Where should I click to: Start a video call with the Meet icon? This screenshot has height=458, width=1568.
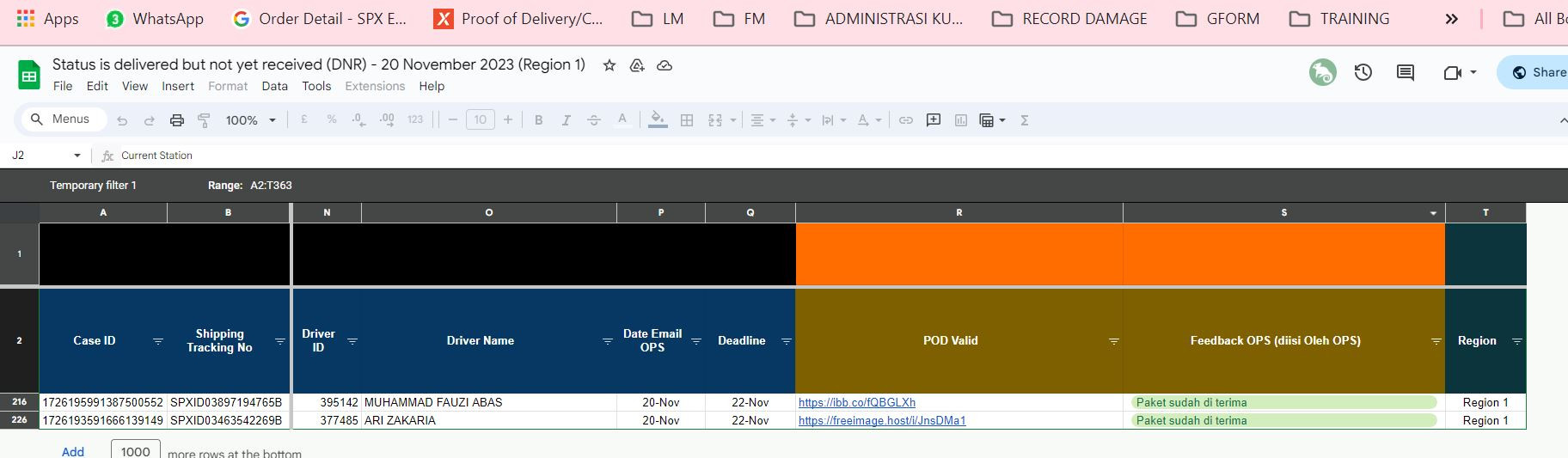click(1453, 73)
